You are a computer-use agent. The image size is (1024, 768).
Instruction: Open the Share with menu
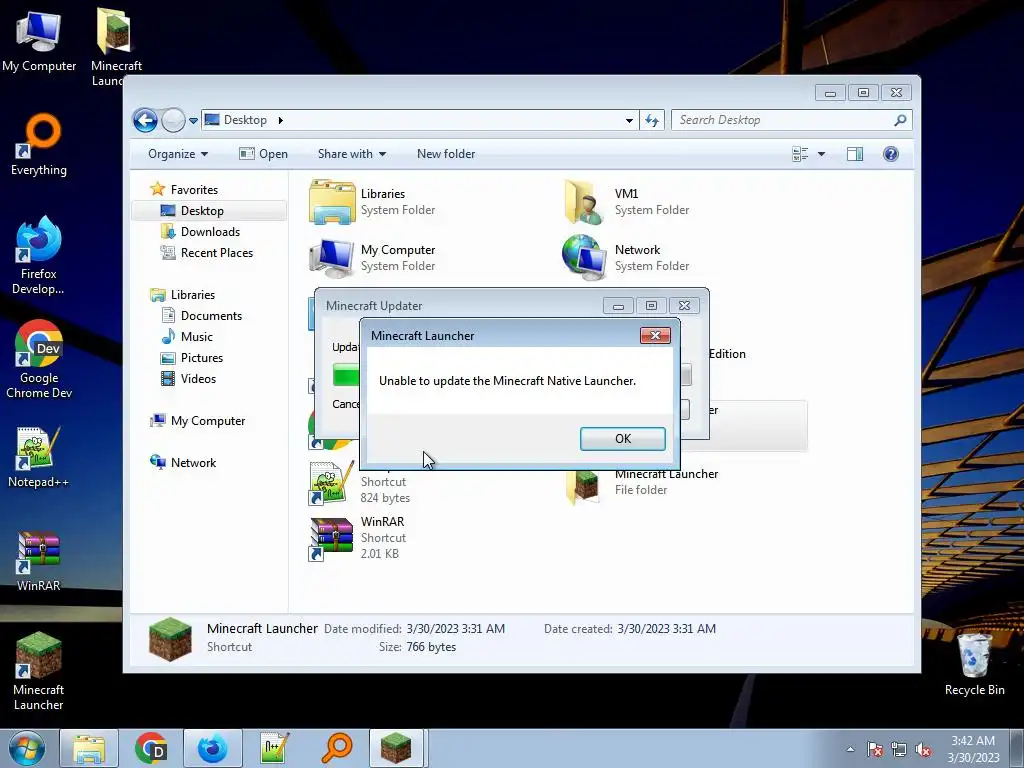click(351, 154)
